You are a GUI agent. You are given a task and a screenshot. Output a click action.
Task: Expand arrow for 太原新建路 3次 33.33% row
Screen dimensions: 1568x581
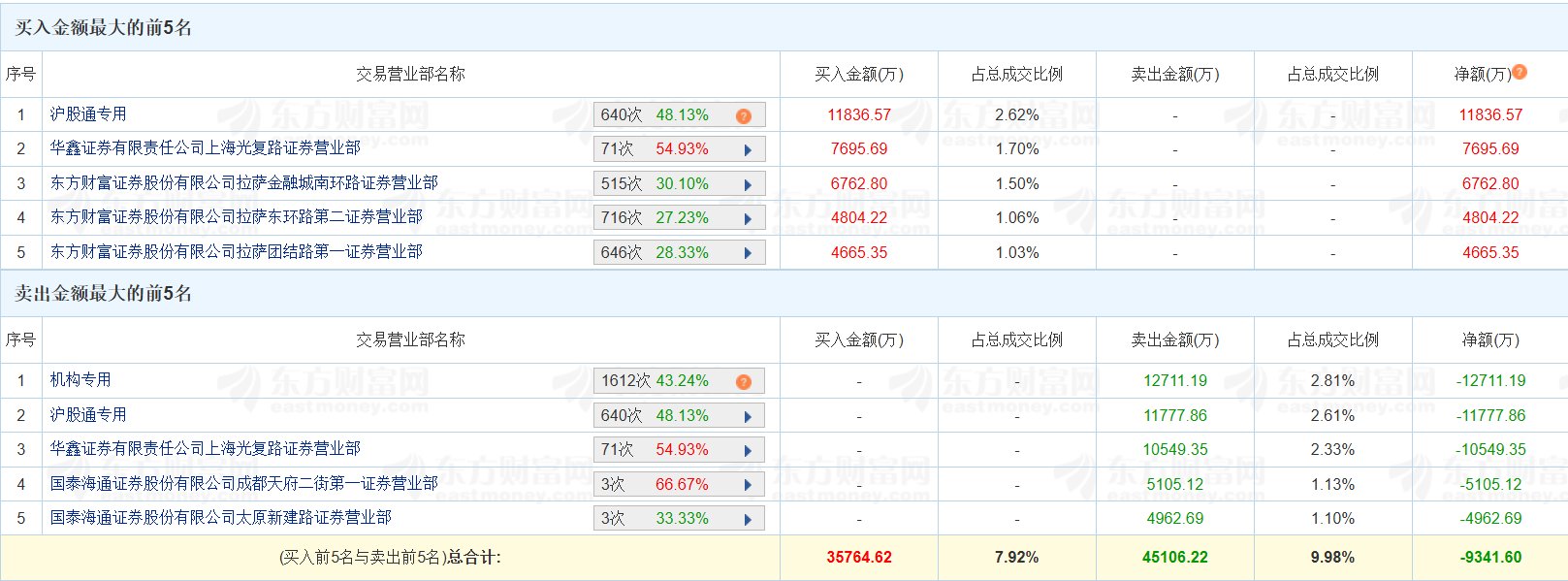[748, 519]
